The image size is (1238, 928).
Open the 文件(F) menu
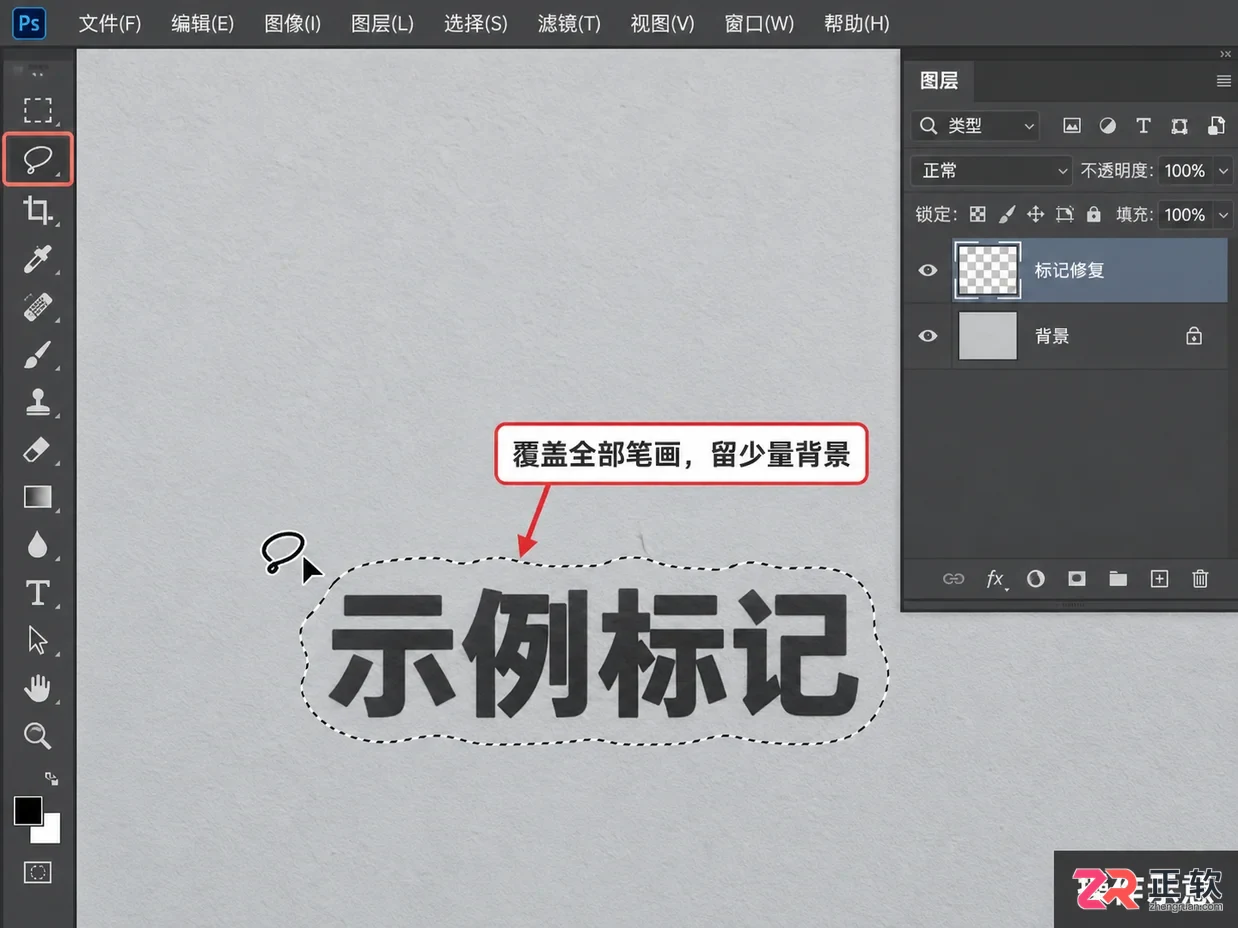click(x=110, y=23)
